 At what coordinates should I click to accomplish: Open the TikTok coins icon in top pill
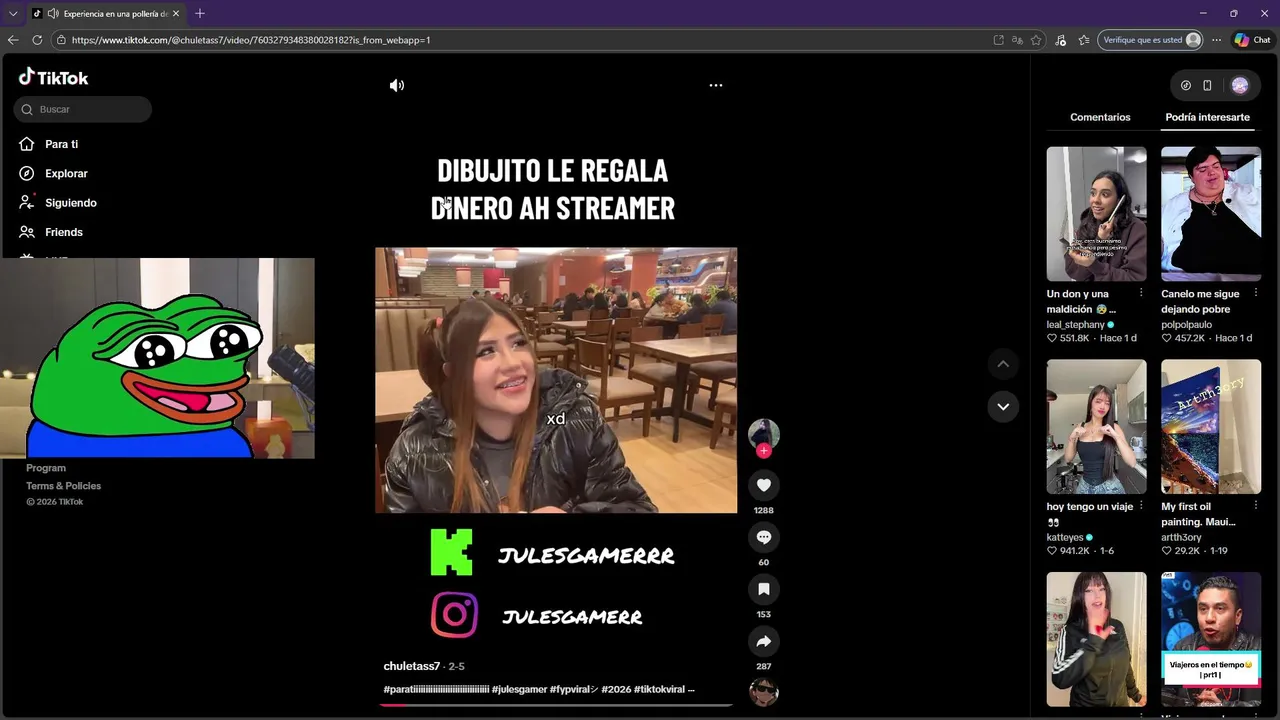(1186, 86)
